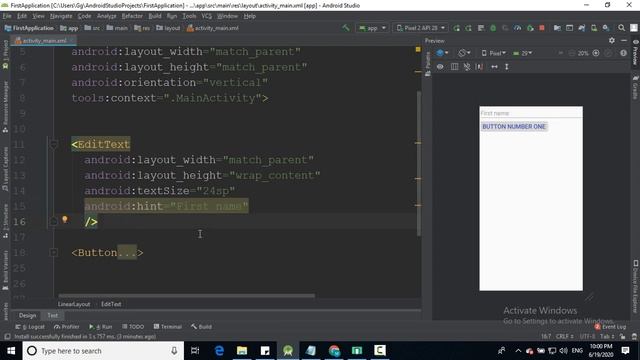Open Microsoft Edge from the taskbar
Screen dimensions: 640x360
point(219,351)
